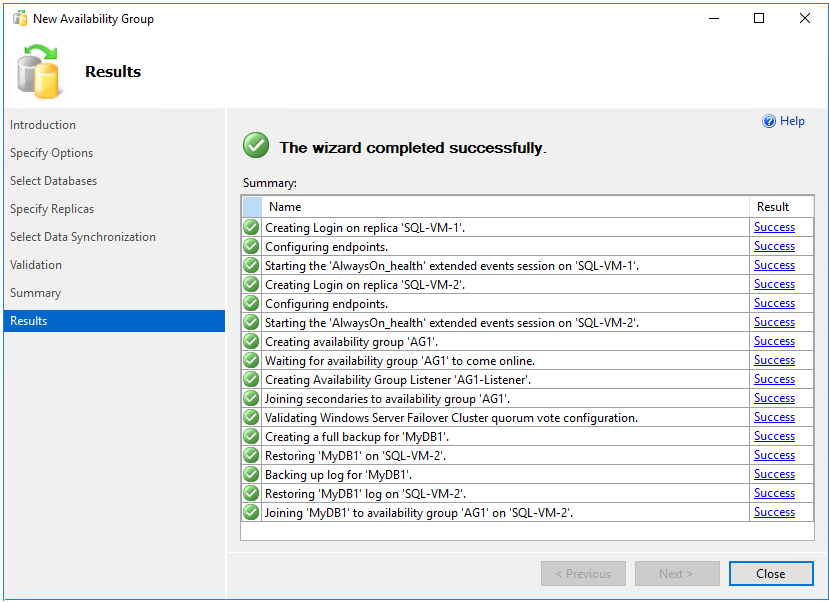Click the database wizard icon in the header
829x602 pixels.
coord(40,71)
